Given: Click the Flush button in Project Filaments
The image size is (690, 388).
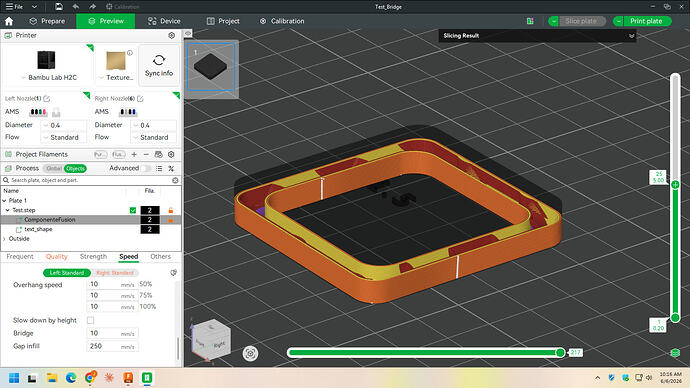Looking at the screenshot, I should pos(118,154).
